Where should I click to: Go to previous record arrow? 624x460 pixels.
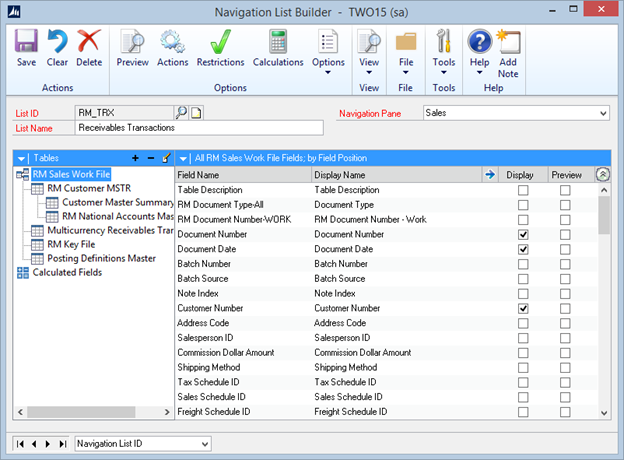pos(34,444)
